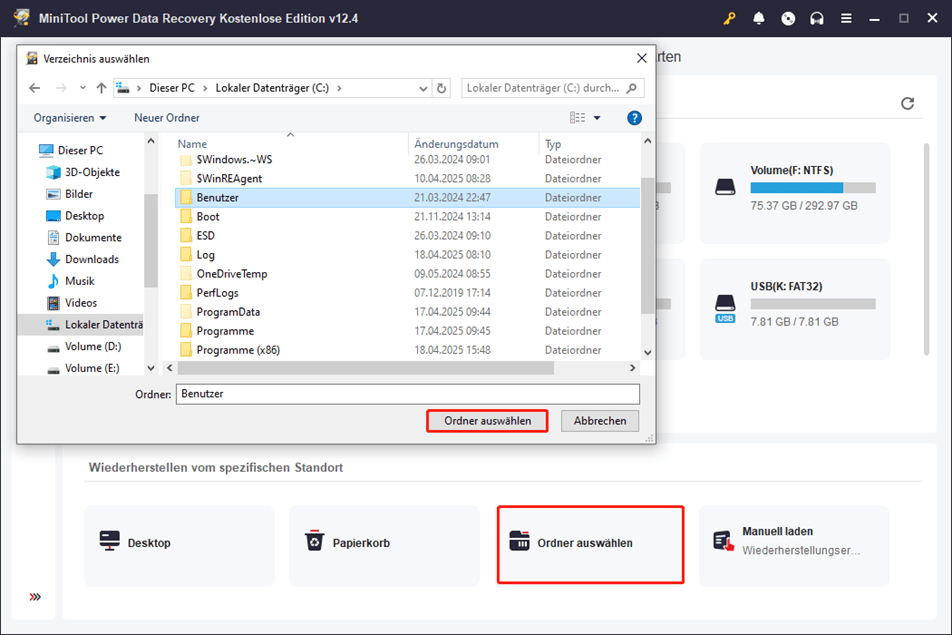Click the key (register) icon in title bar
This screenshot has width=952, height=635.
(729, 18)
